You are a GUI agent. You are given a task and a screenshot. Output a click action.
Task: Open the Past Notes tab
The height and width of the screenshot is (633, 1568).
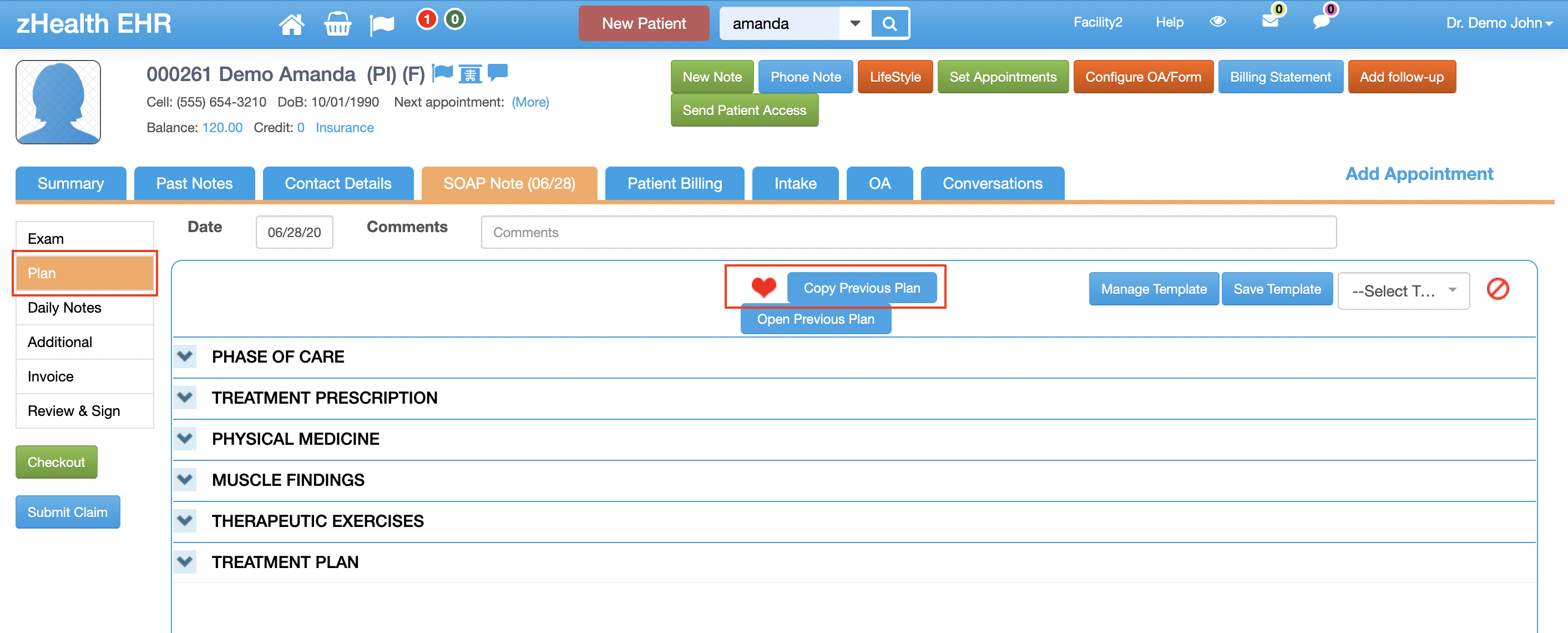point(194,183)
